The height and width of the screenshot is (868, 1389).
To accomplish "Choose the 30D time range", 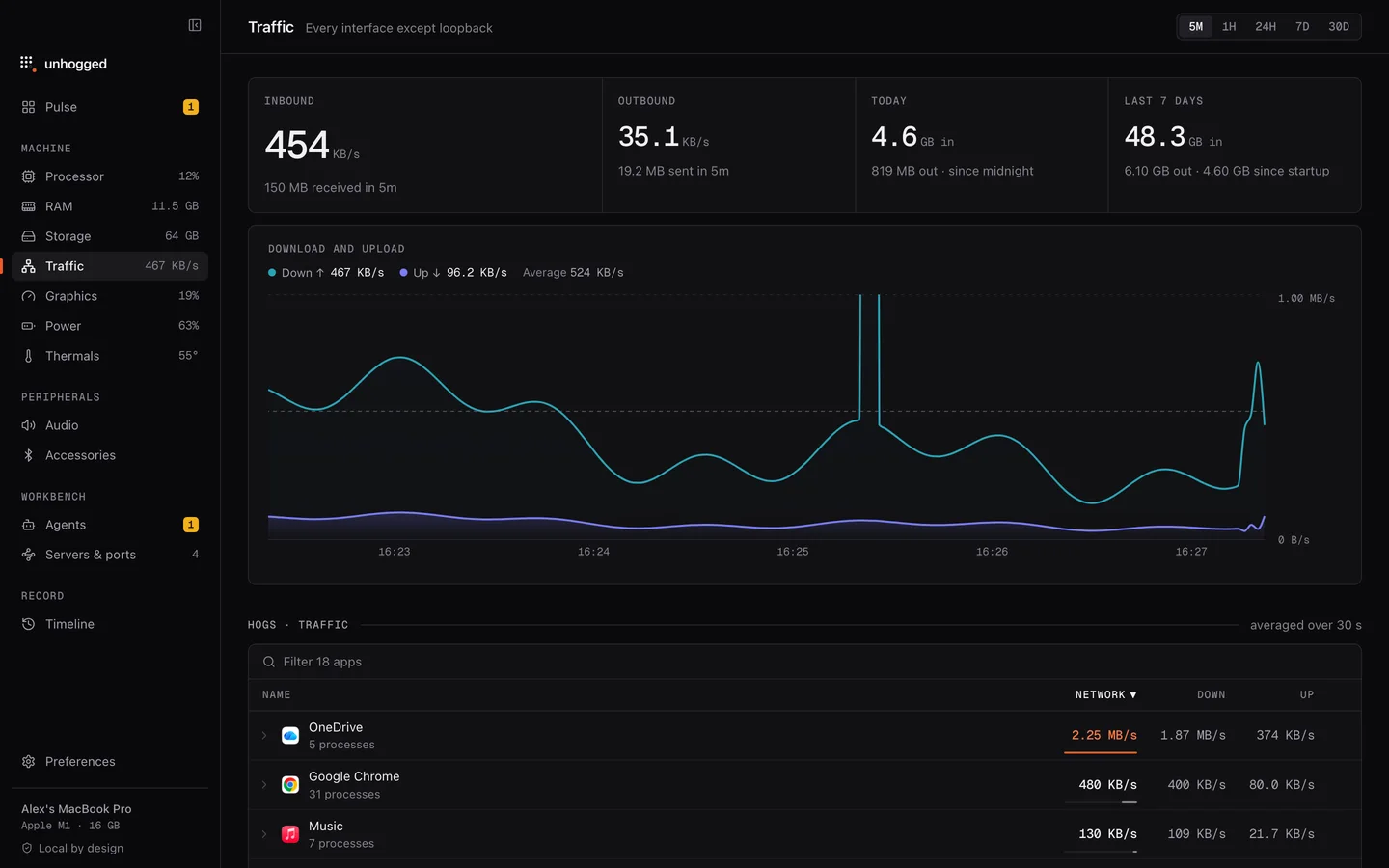I will point(1339,27).
